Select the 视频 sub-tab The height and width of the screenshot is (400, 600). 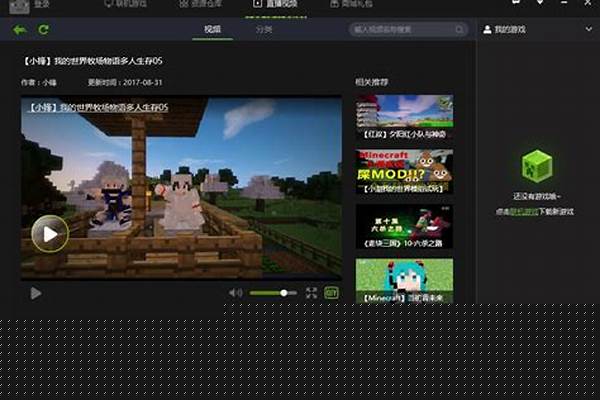(212, 29)
